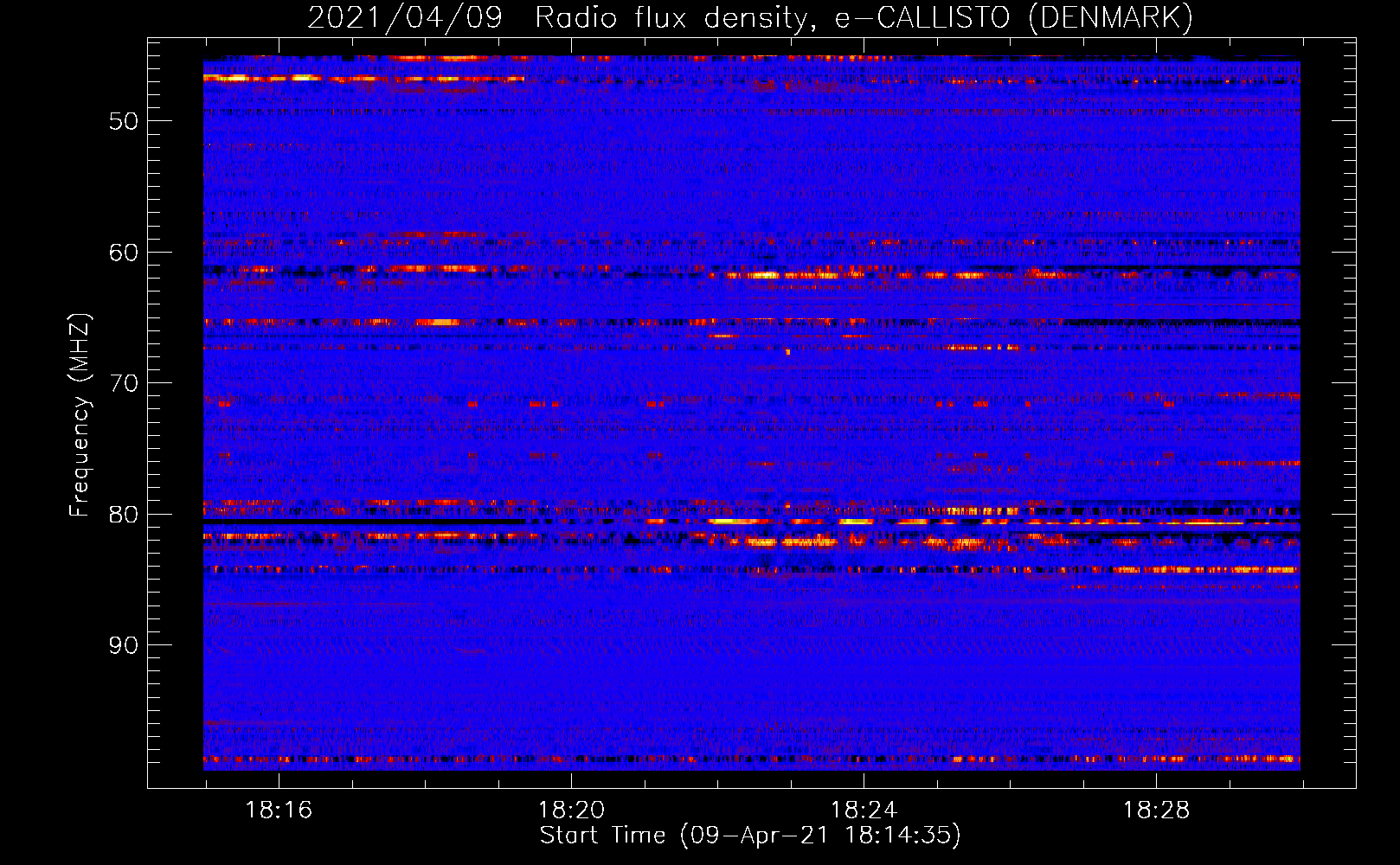Click the date '2021/04/09' in the title

[x=405, y=17]
